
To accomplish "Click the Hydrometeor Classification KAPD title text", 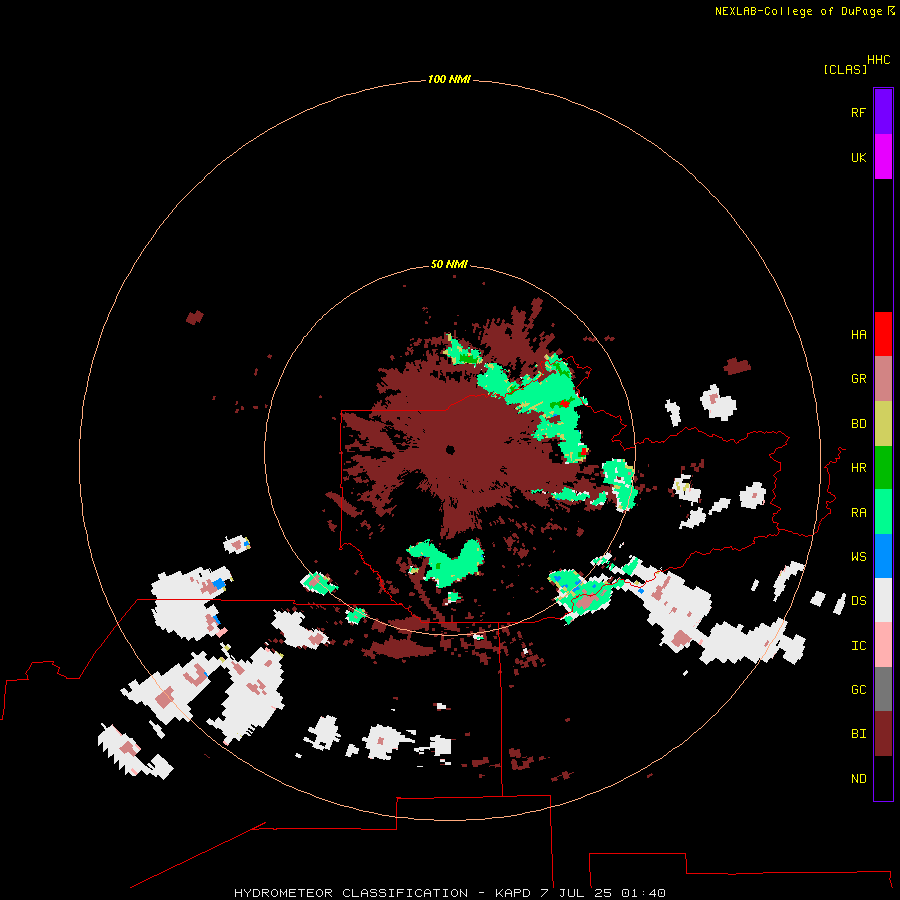I will [449, 893].
